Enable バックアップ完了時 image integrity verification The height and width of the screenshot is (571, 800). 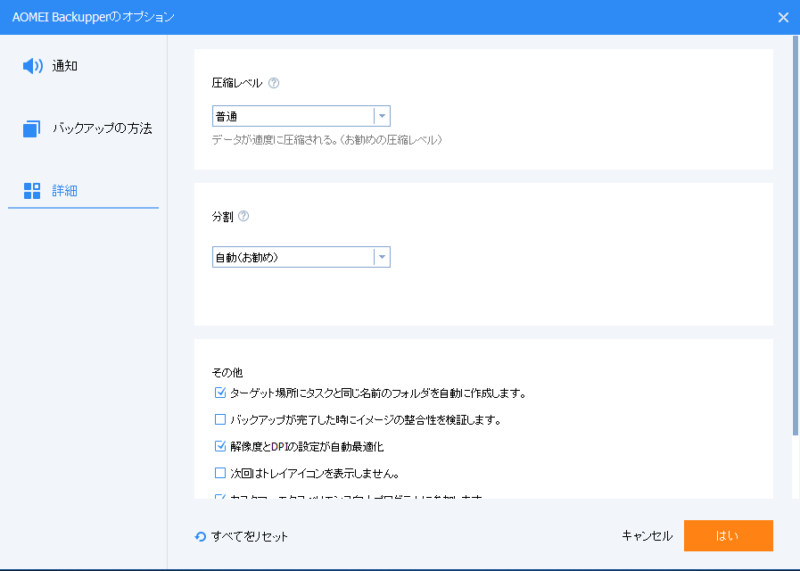point(221,420)
